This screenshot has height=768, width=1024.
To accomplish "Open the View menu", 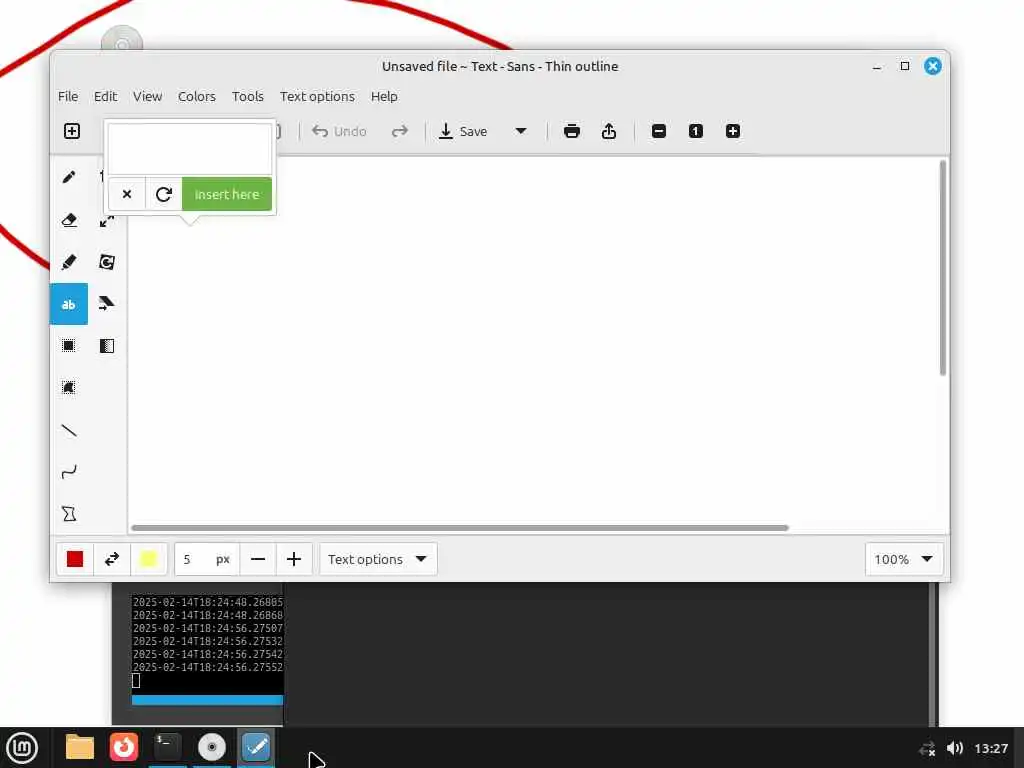I will click(x=148, y=96).
